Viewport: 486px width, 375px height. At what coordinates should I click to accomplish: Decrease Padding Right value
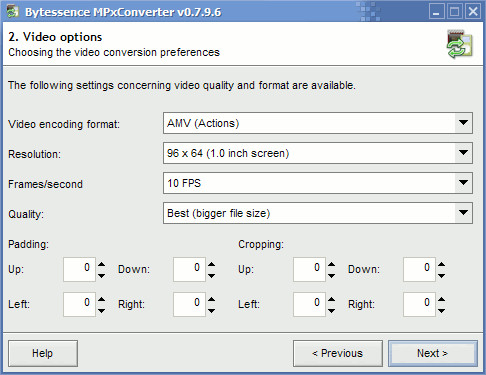pyautogui.click(x=211, y=310)
